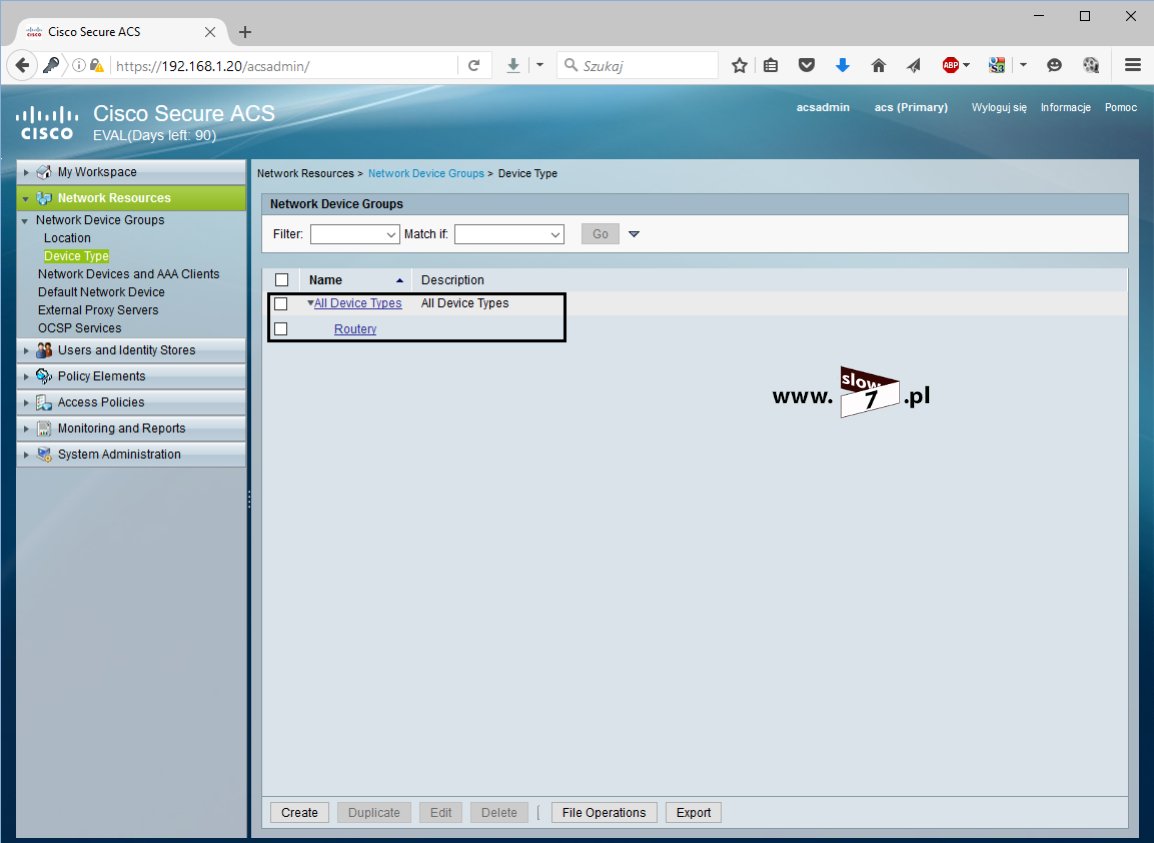Click the browser back arrow button
This screenshot has width=1154, height=843.
[22, 66]
